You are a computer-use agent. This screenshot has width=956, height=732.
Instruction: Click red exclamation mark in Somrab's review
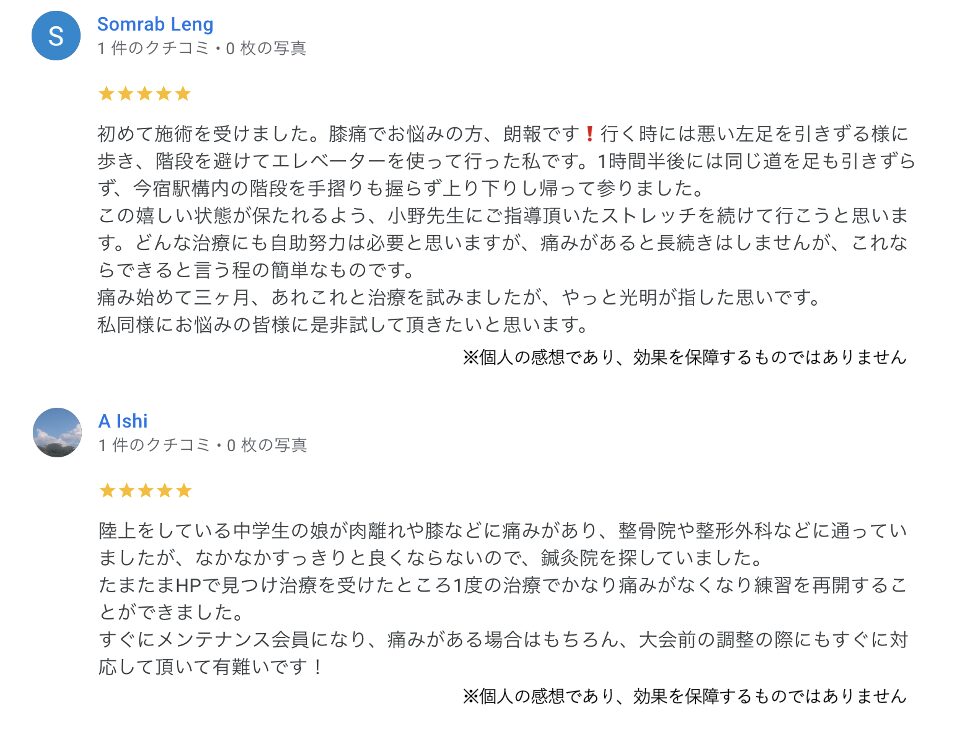590,133
